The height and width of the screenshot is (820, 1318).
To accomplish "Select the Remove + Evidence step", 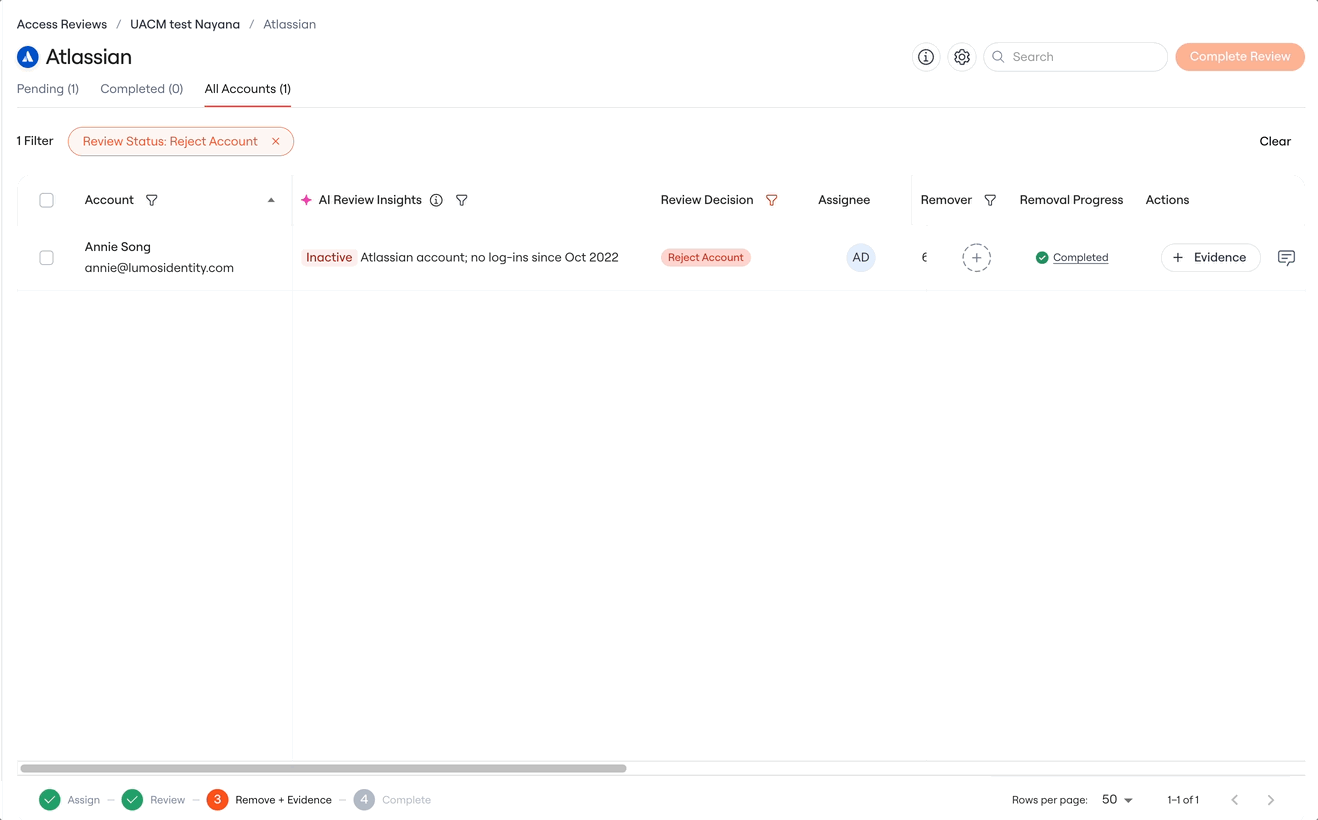I will click(x=269, y=800).
